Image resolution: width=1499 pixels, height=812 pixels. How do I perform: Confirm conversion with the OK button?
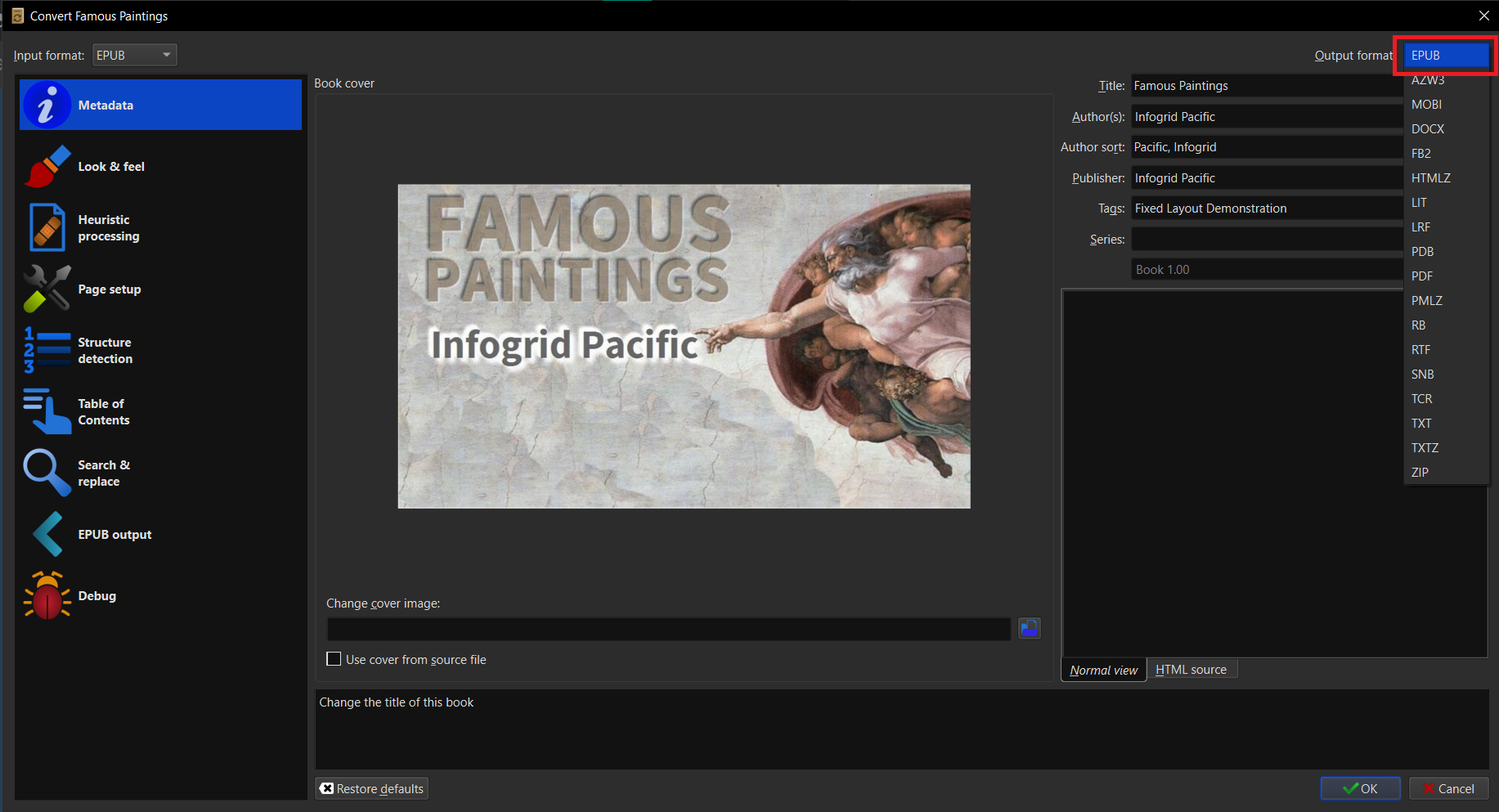(x=1360, y=788)
